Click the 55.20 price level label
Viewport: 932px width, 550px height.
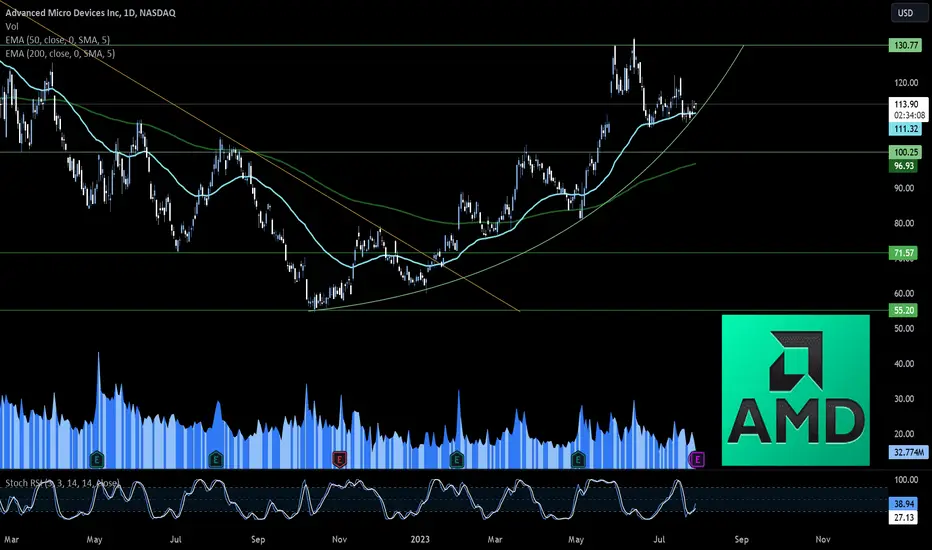[903, 310]
